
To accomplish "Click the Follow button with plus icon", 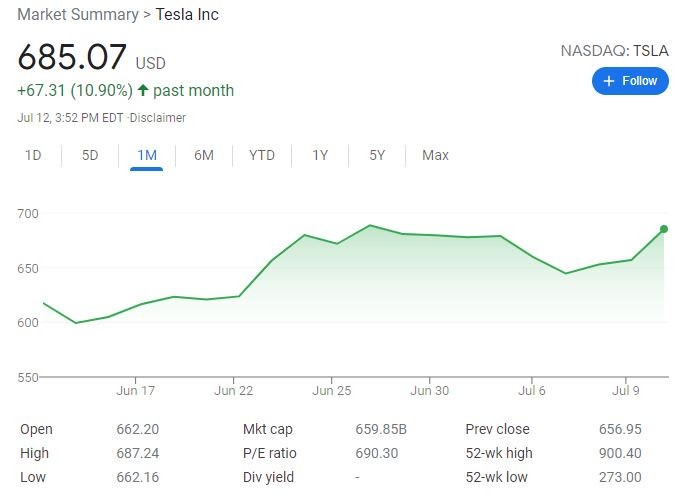I will (x=629, y=81).
